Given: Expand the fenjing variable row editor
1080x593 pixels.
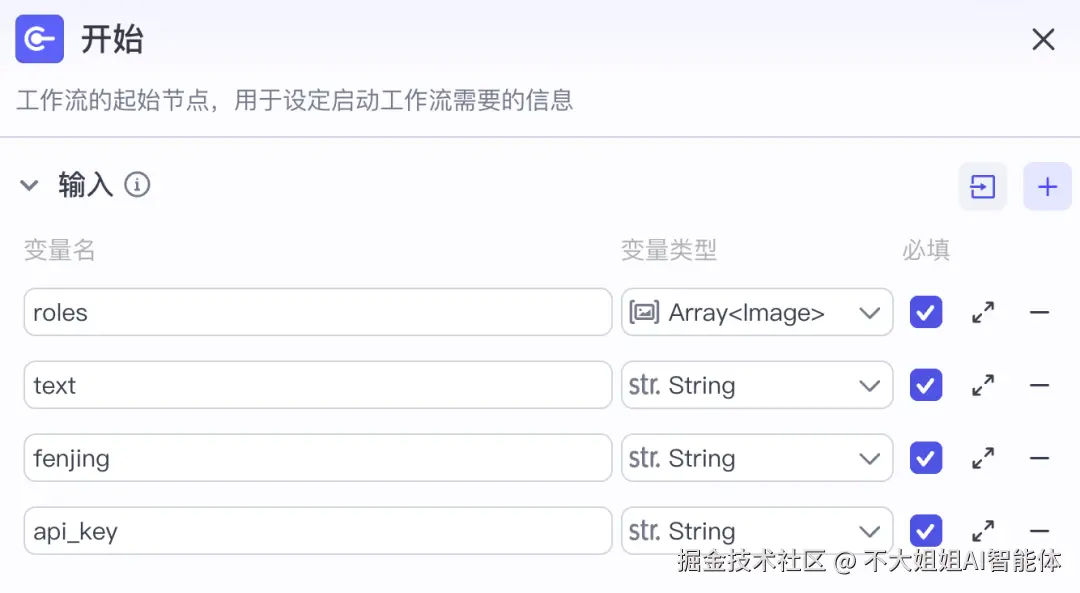Looking at the screenshot, I should [x=983, y=459].
